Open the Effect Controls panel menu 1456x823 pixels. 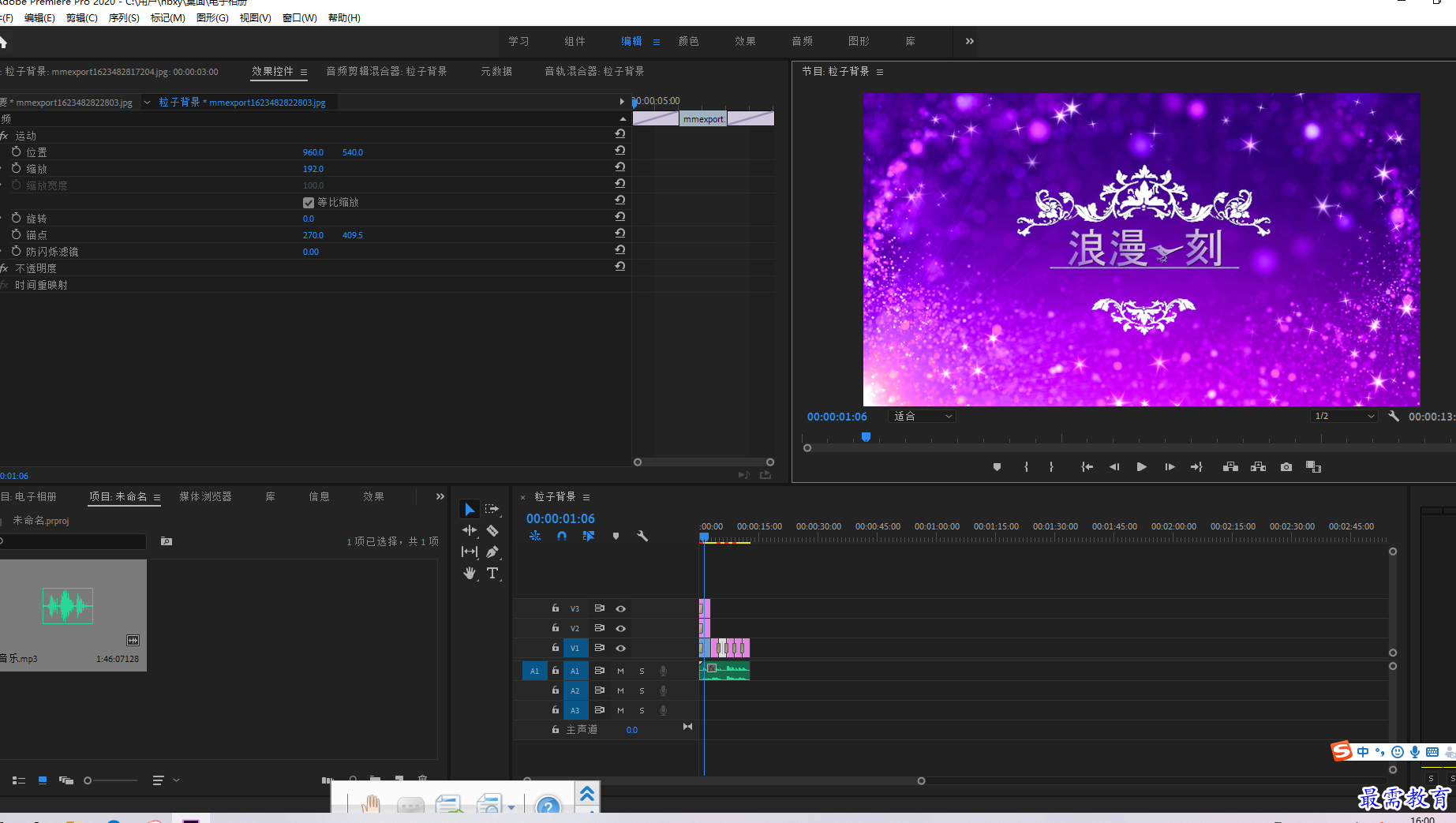[x=304, y=72]
